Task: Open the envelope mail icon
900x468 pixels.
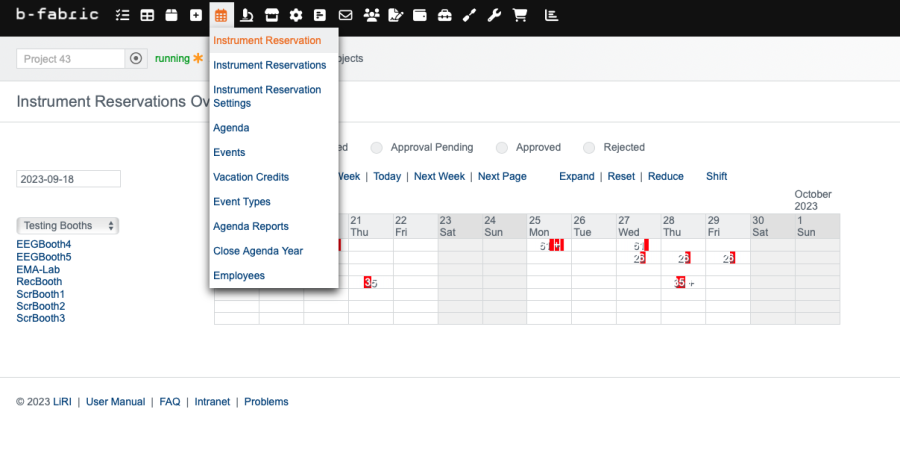Action: point(345,15)
